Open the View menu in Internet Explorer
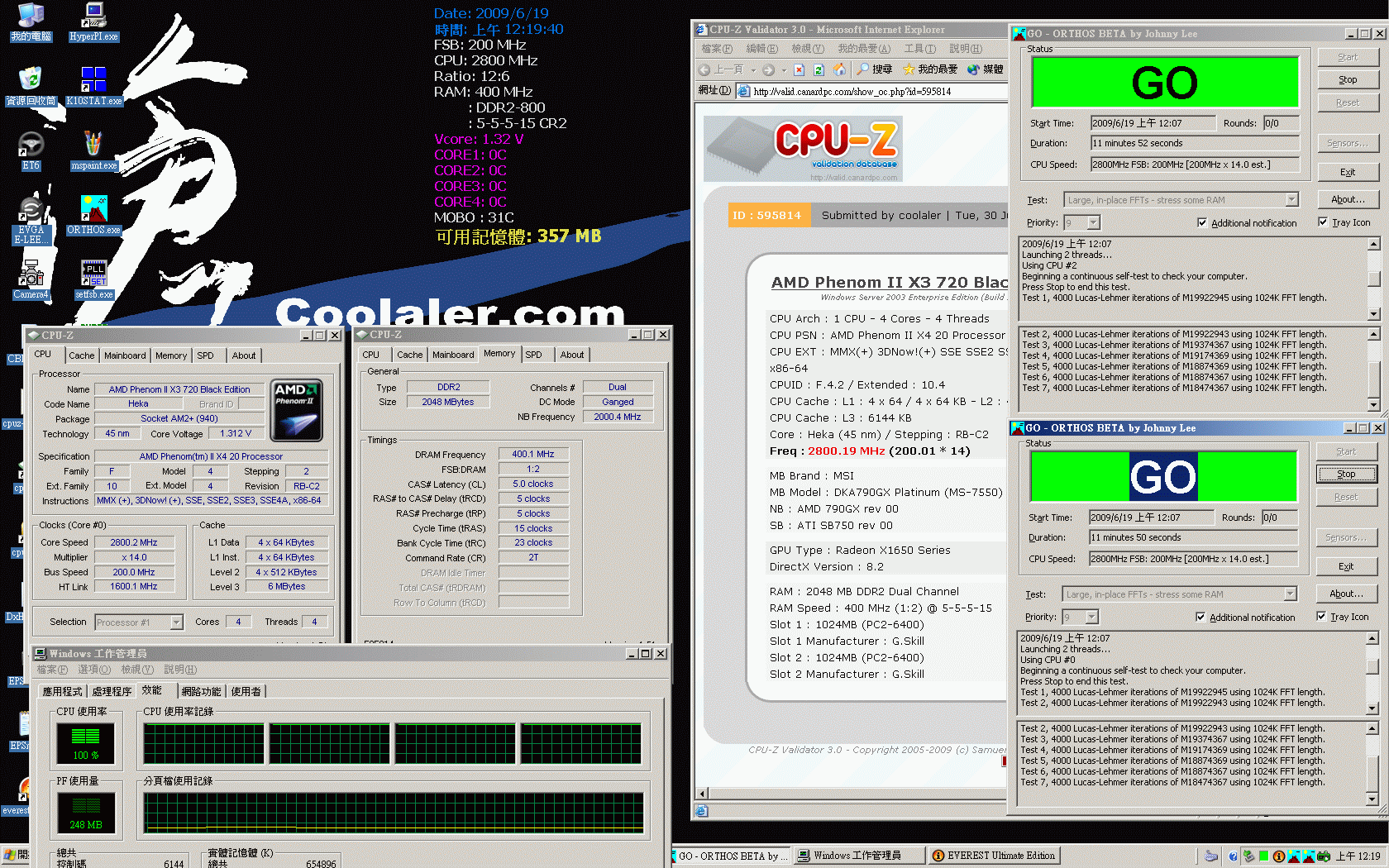Viewport: 1389px width, 868px height. coord(808,49)
